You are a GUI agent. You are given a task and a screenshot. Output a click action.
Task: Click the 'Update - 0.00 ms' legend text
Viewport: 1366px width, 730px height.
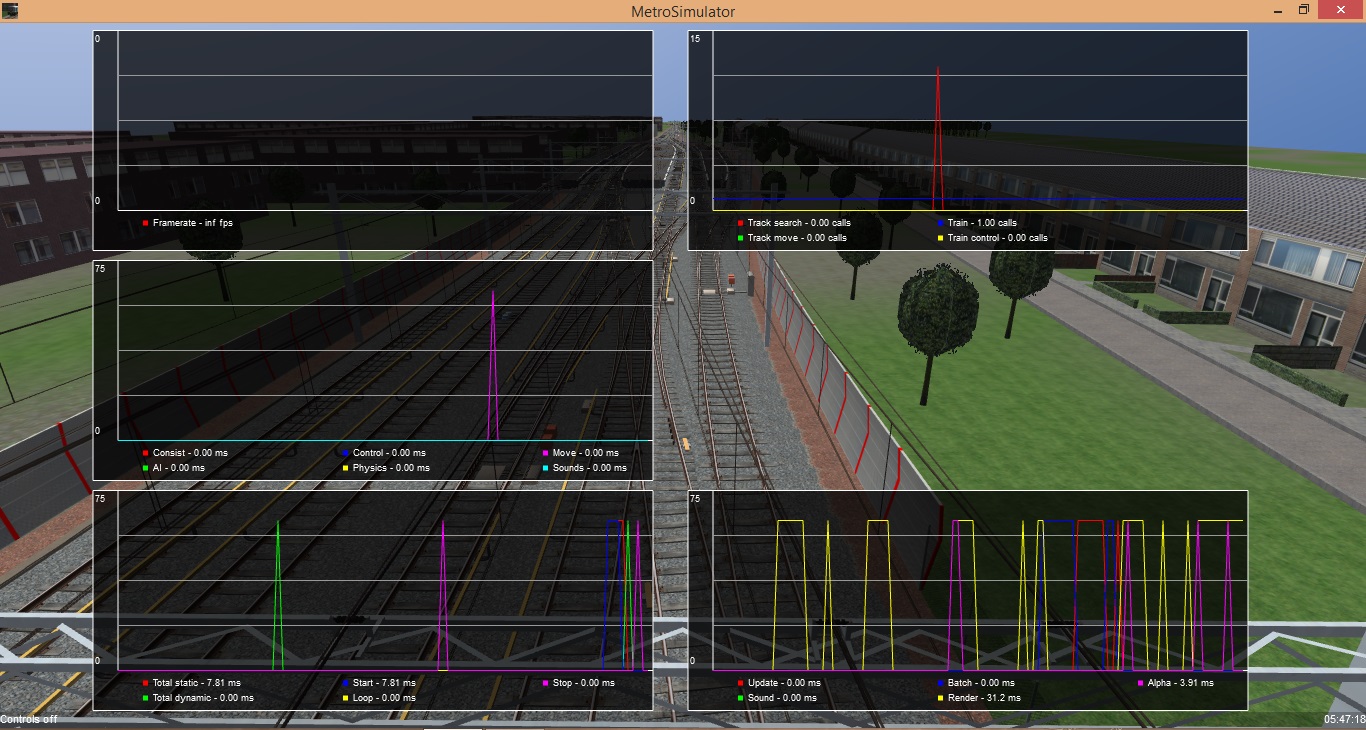[x=784, y=683]
